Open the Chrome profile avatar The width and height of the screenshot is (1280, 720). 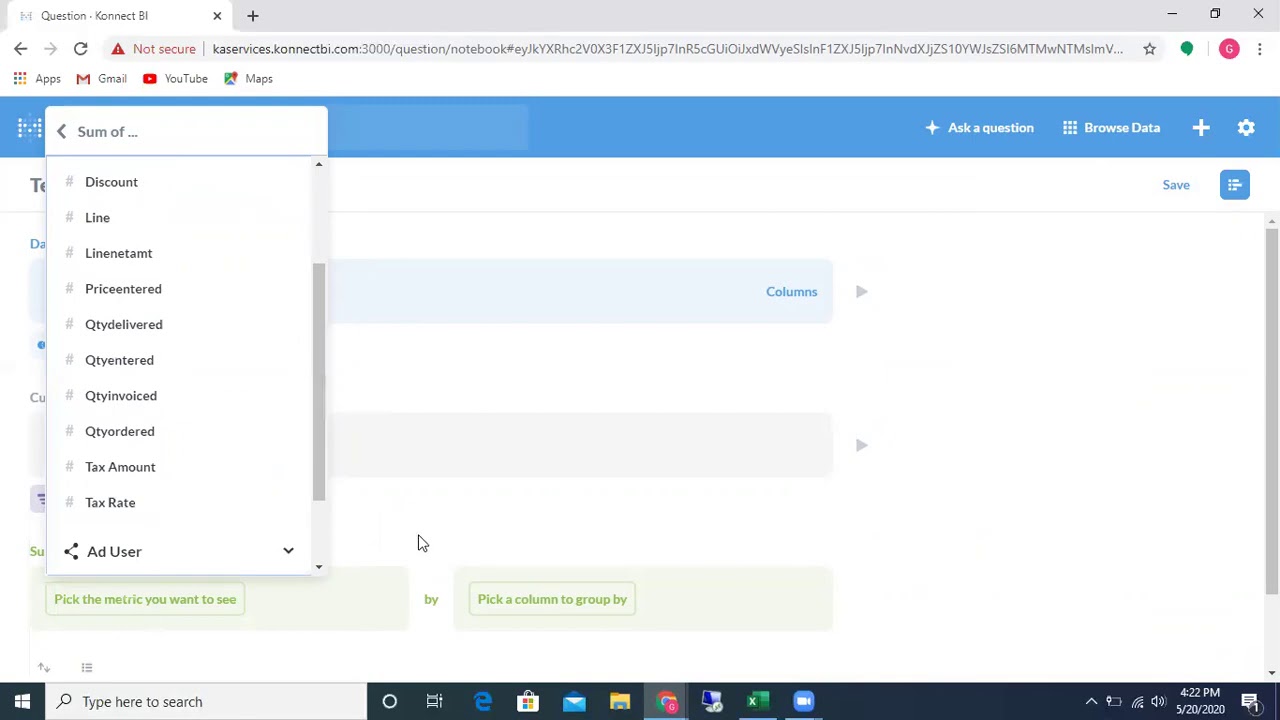[1229, 49]
